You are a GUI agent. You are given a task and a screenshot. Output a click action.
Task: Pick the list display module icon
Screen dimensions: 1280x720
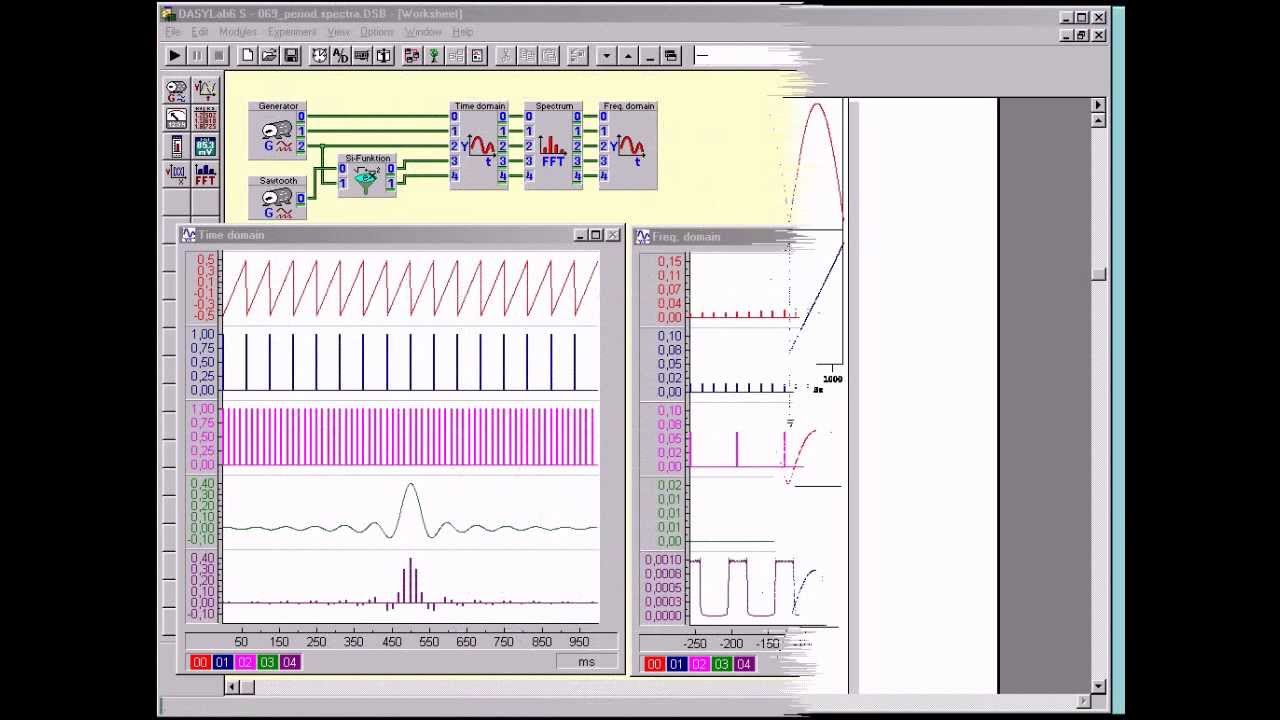205,119
